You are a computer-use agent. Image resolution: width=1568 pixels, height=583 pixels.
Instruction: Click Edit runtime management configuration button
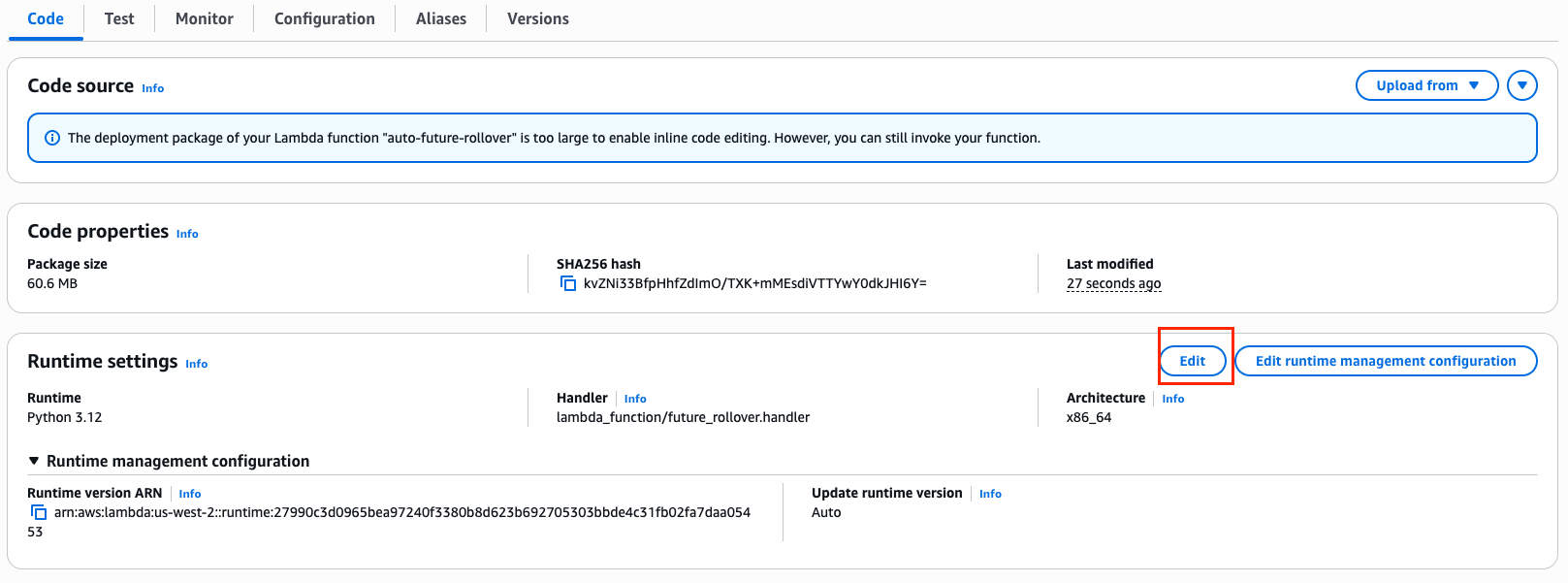tap(1385, 361)
